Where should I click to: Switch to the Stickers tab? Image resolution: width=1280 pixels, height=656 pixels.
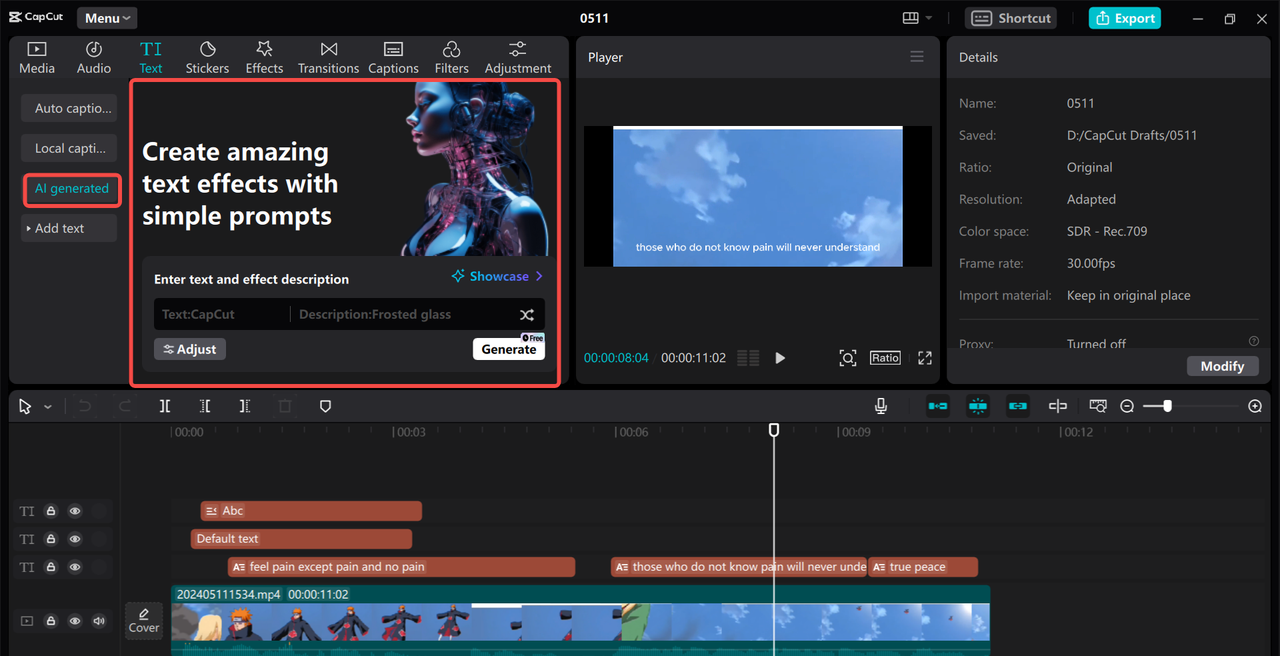pos(207,58)
